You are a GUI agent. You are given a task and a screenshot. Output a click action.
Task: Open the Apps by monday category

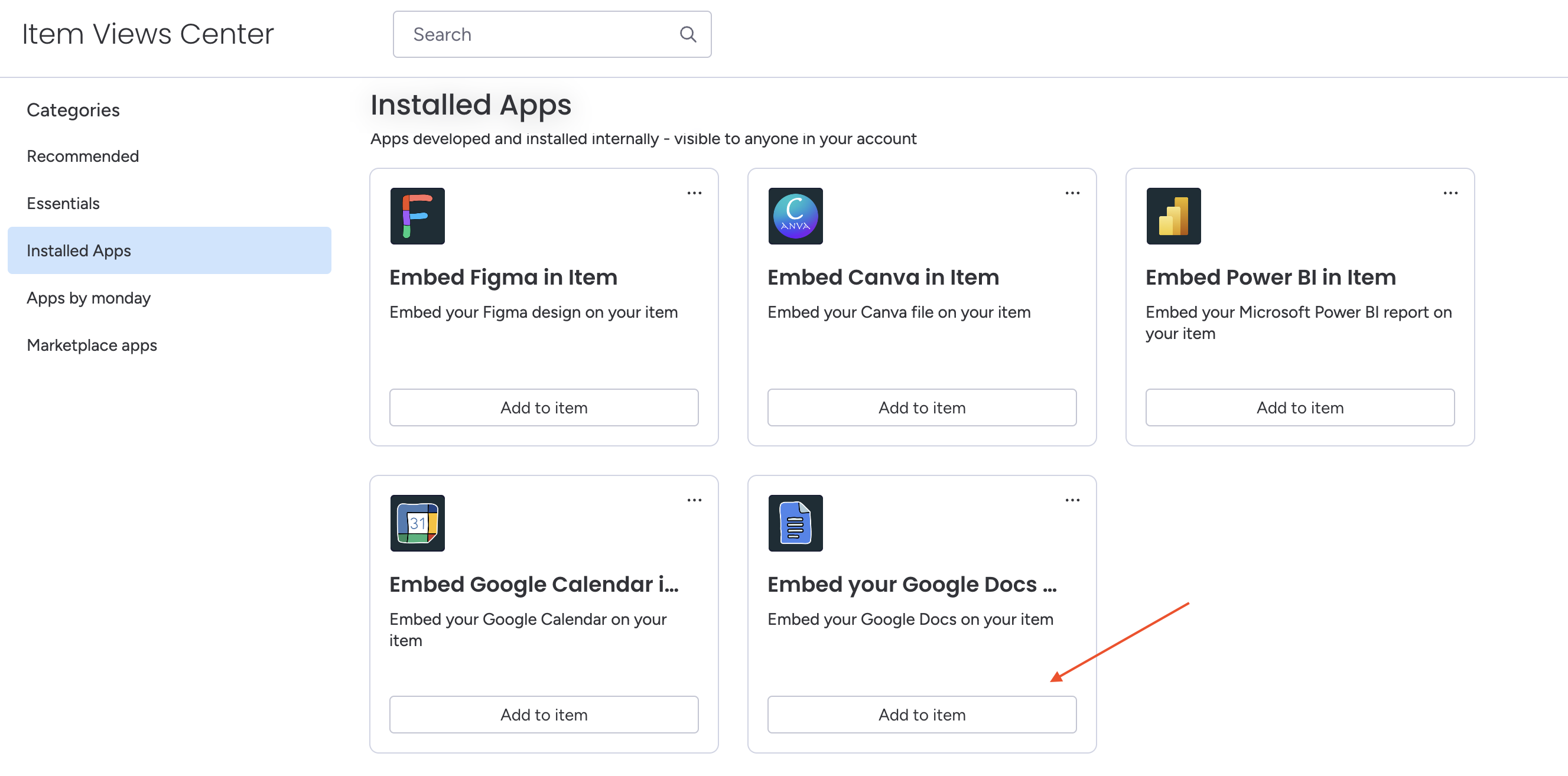pos(89,298)
